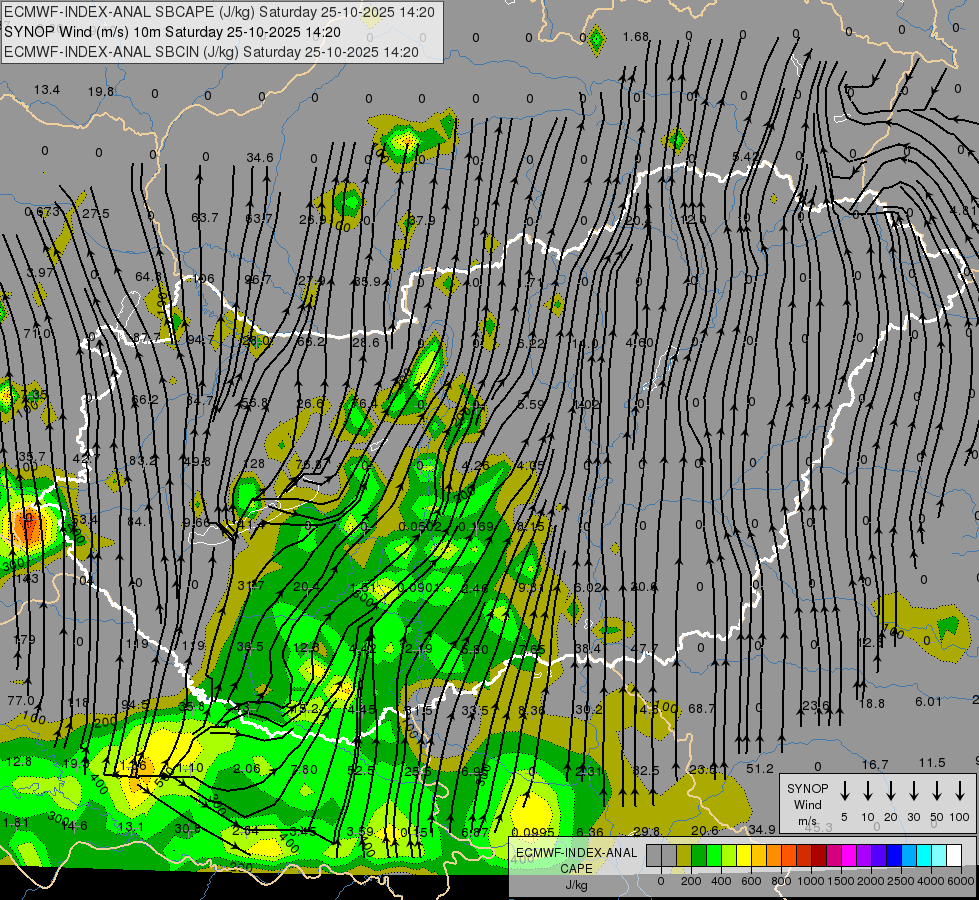Click the wind arrow above 10 in SYNOP legend
Viewport: 979px width, 900px height.
point(867,791)
